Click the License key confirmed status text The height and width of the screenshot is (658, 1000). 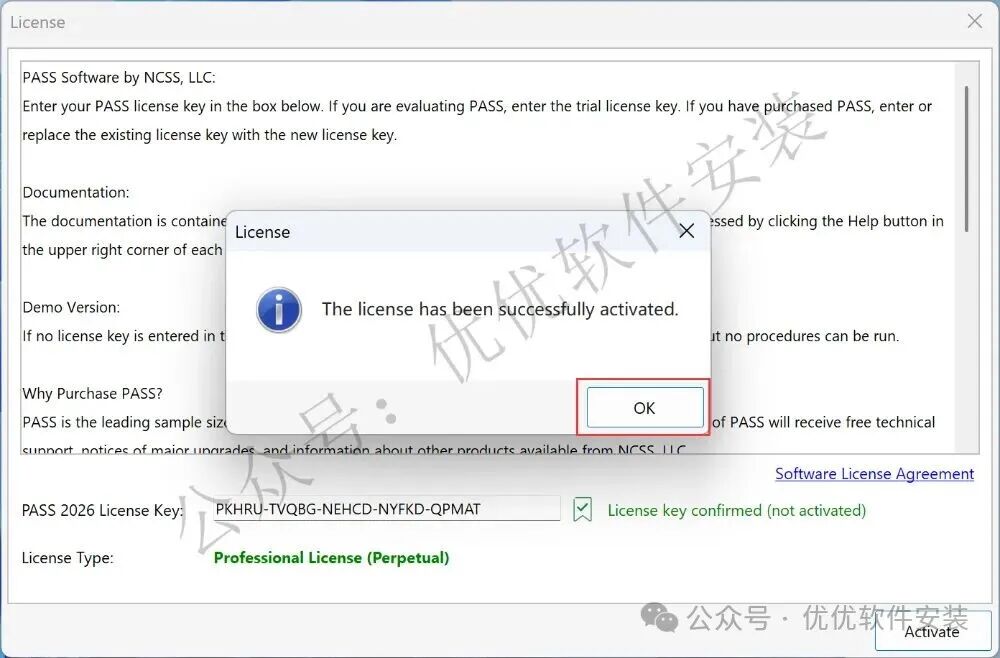pyautogui.click(x=737, y=510)
